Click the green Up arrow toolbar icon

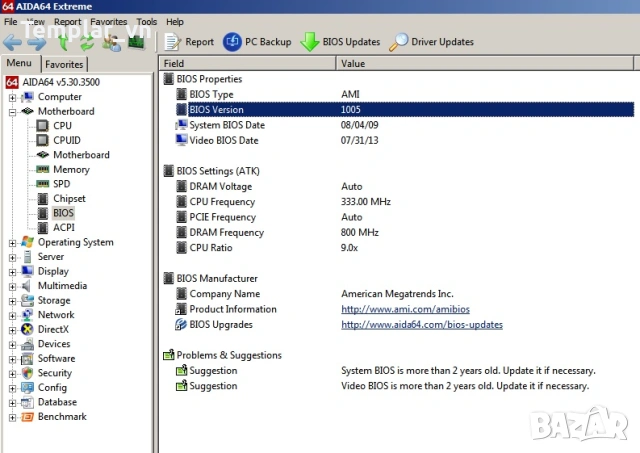point(63,42)
